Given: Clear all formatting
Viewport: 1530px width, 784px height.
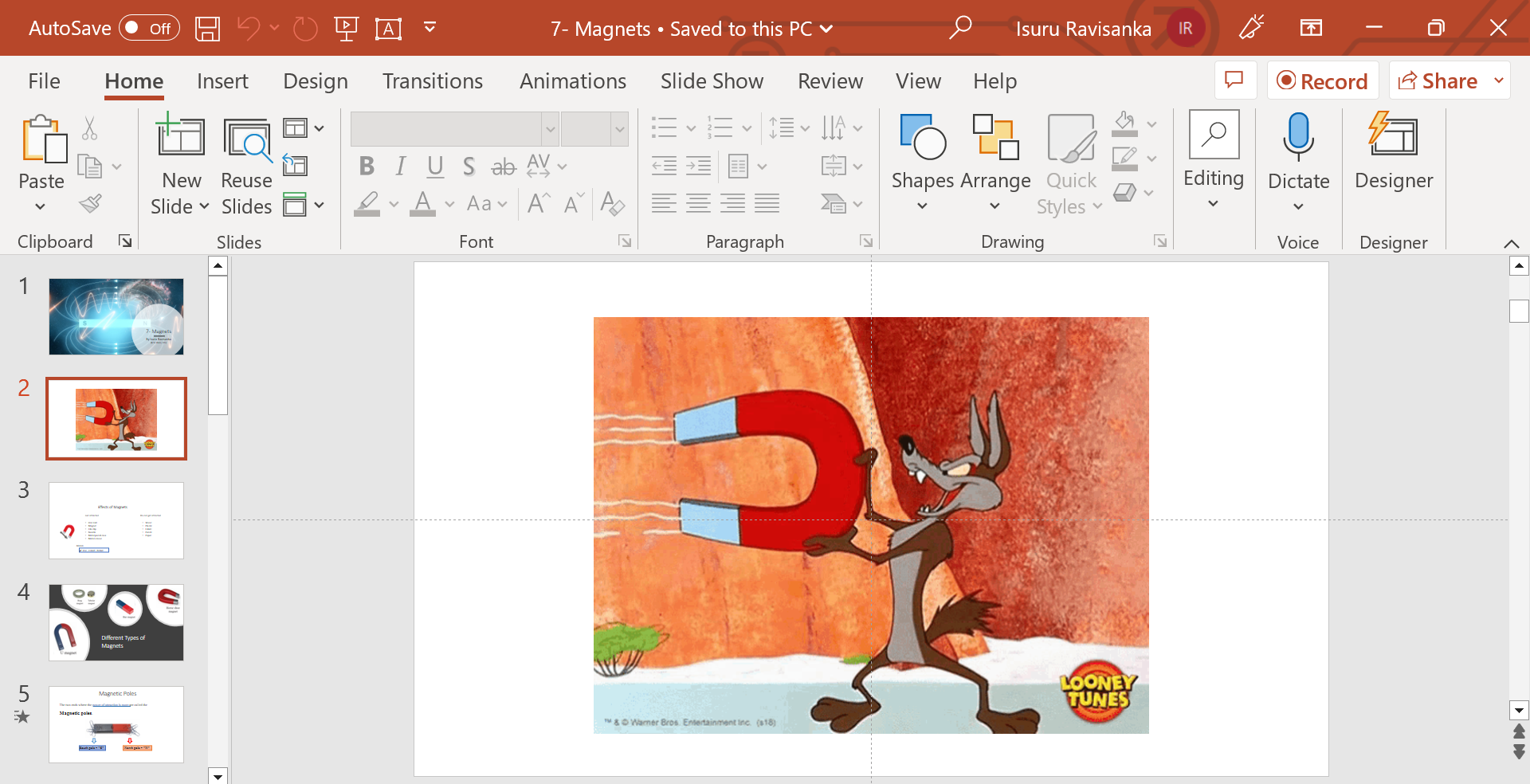Looking at the screenshot, I should point(612,204).
